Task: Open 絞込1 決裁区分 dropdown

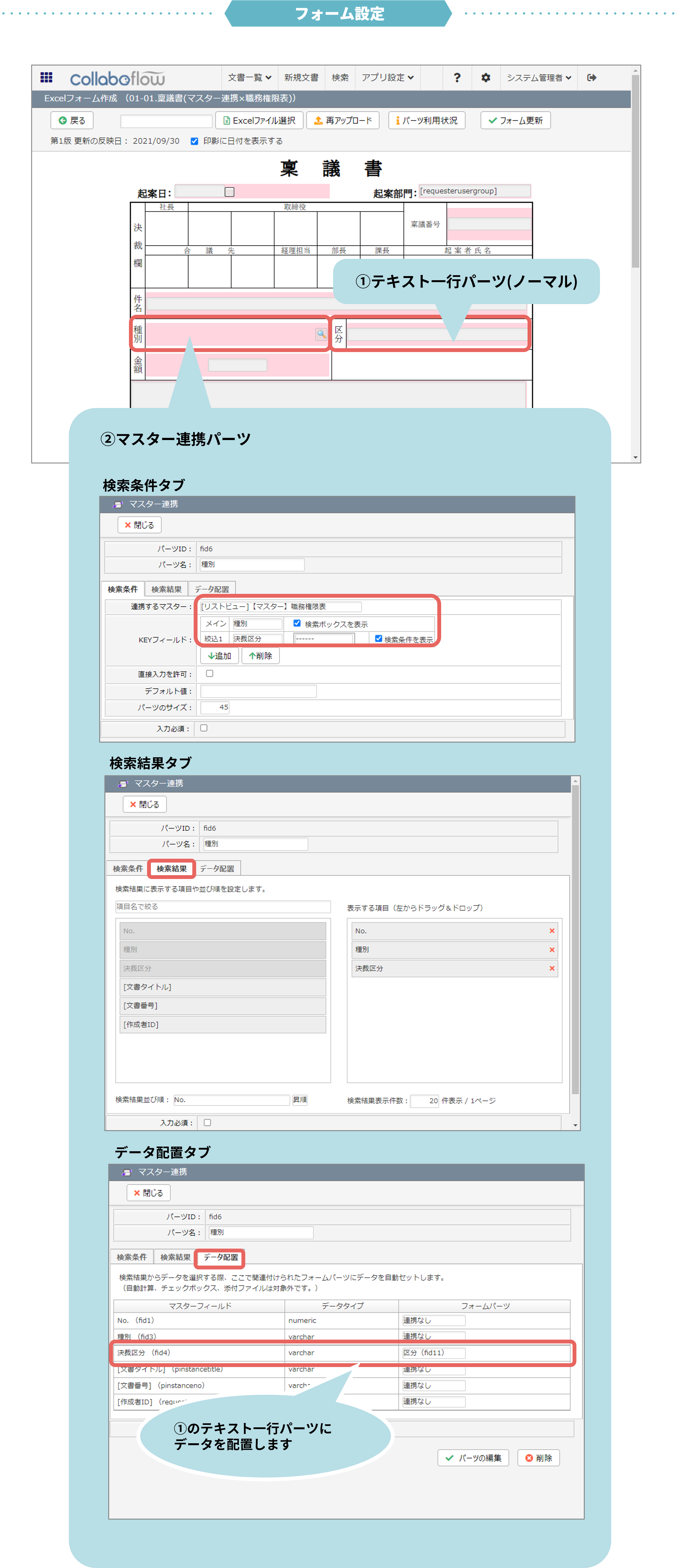Action: (x=257, y=639)
